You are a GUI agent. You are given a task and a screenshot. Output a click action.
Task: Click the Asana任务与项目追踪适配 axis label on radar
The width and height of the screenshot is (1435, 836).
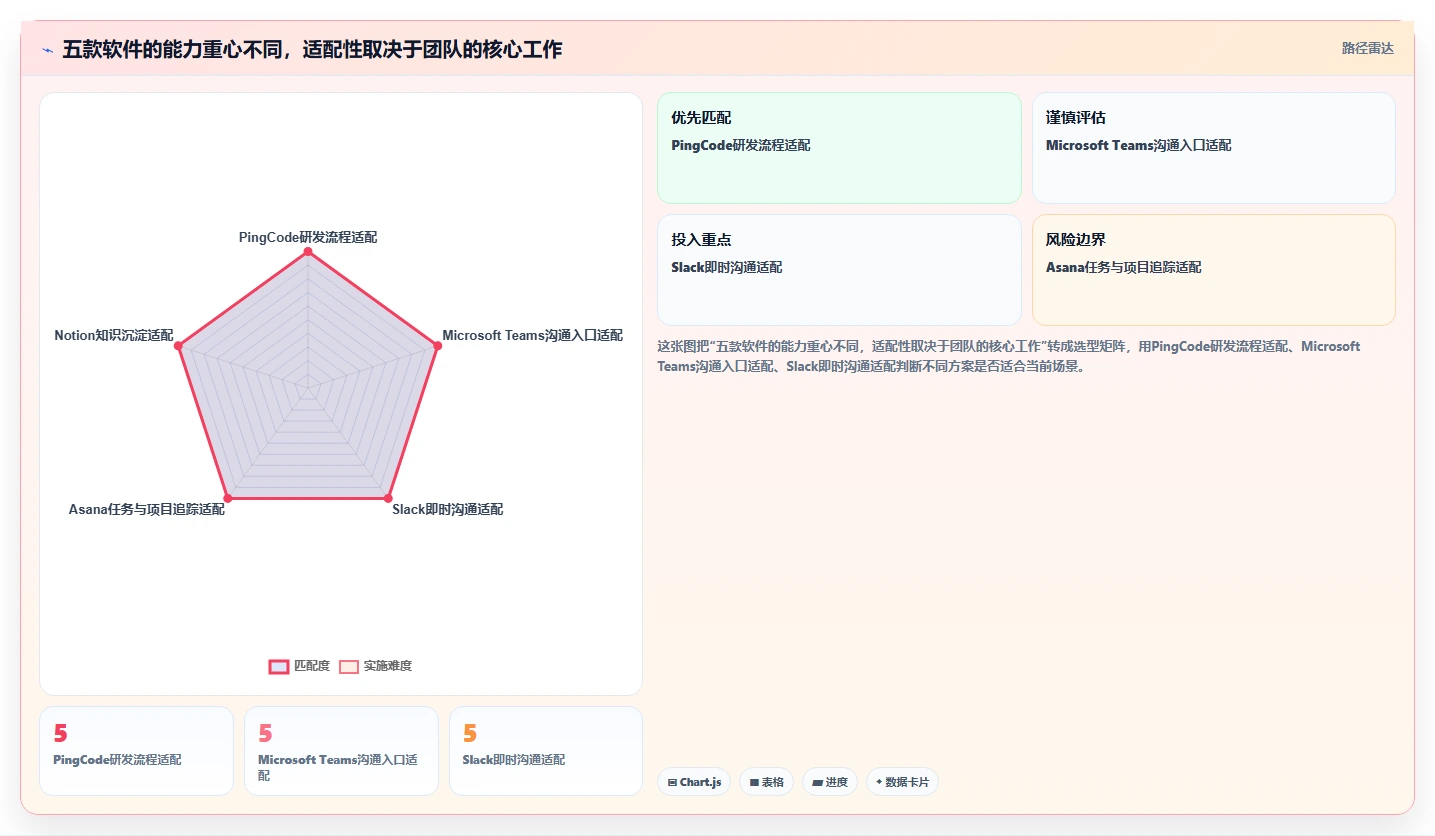[147, 509]
